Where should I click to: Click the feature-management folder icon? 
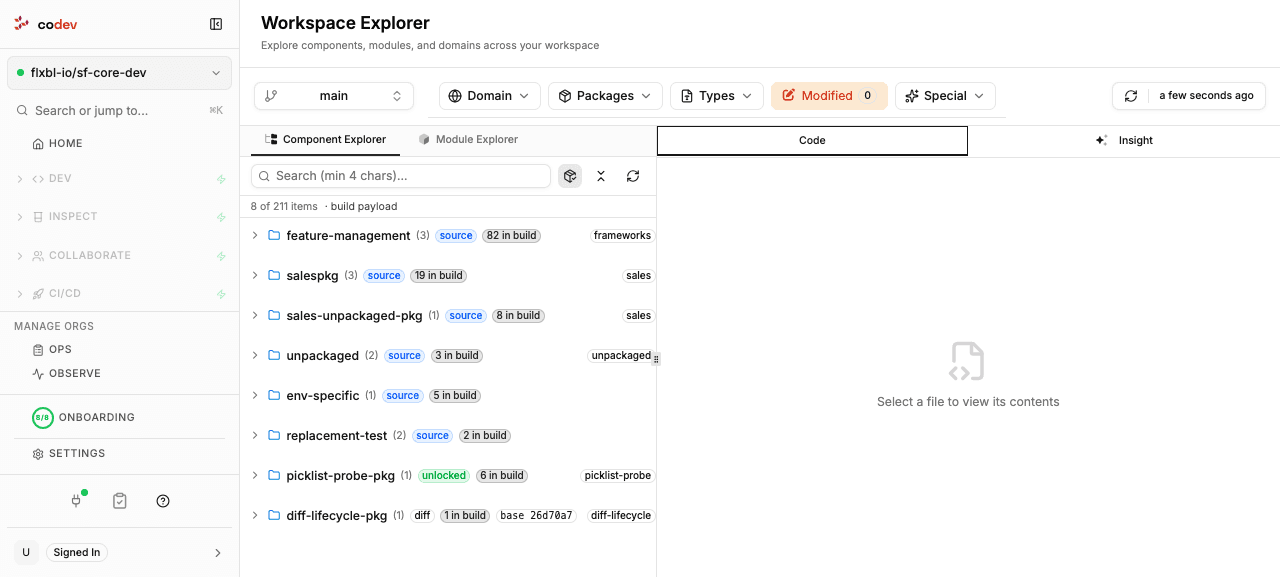coord(274,236)
